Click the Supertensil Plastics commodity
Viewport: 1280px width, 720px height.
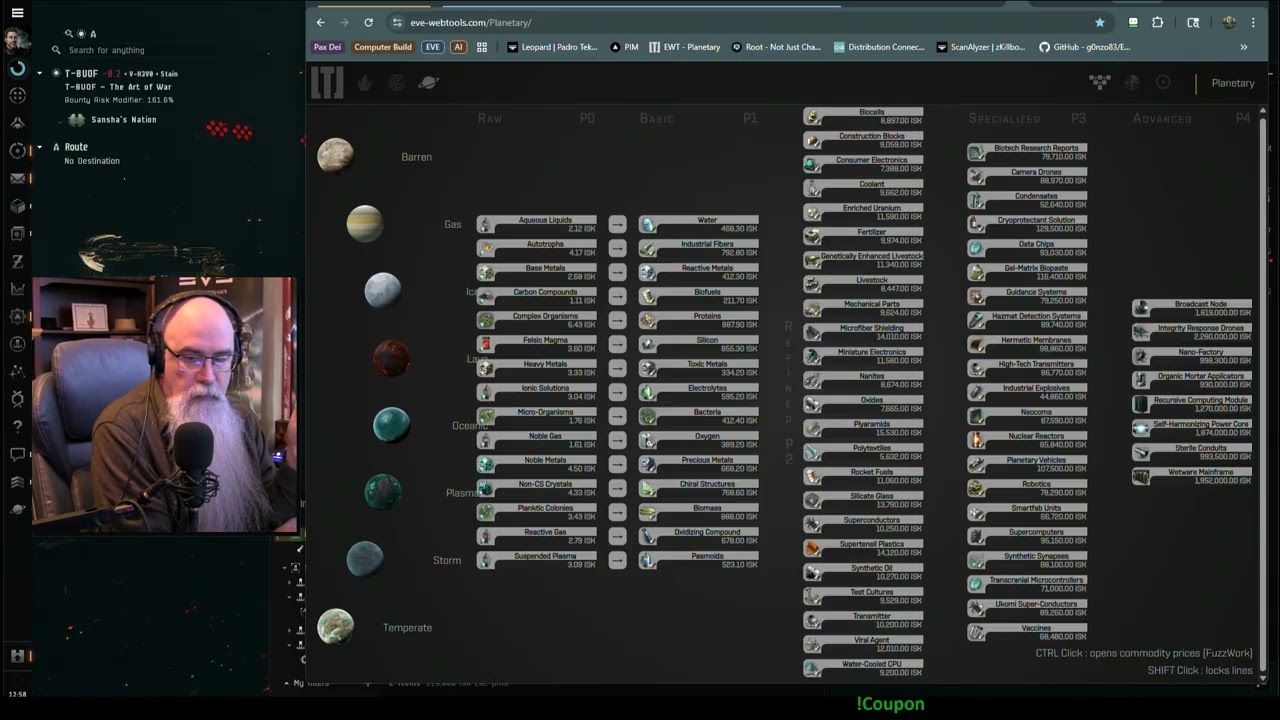[863, 548]
